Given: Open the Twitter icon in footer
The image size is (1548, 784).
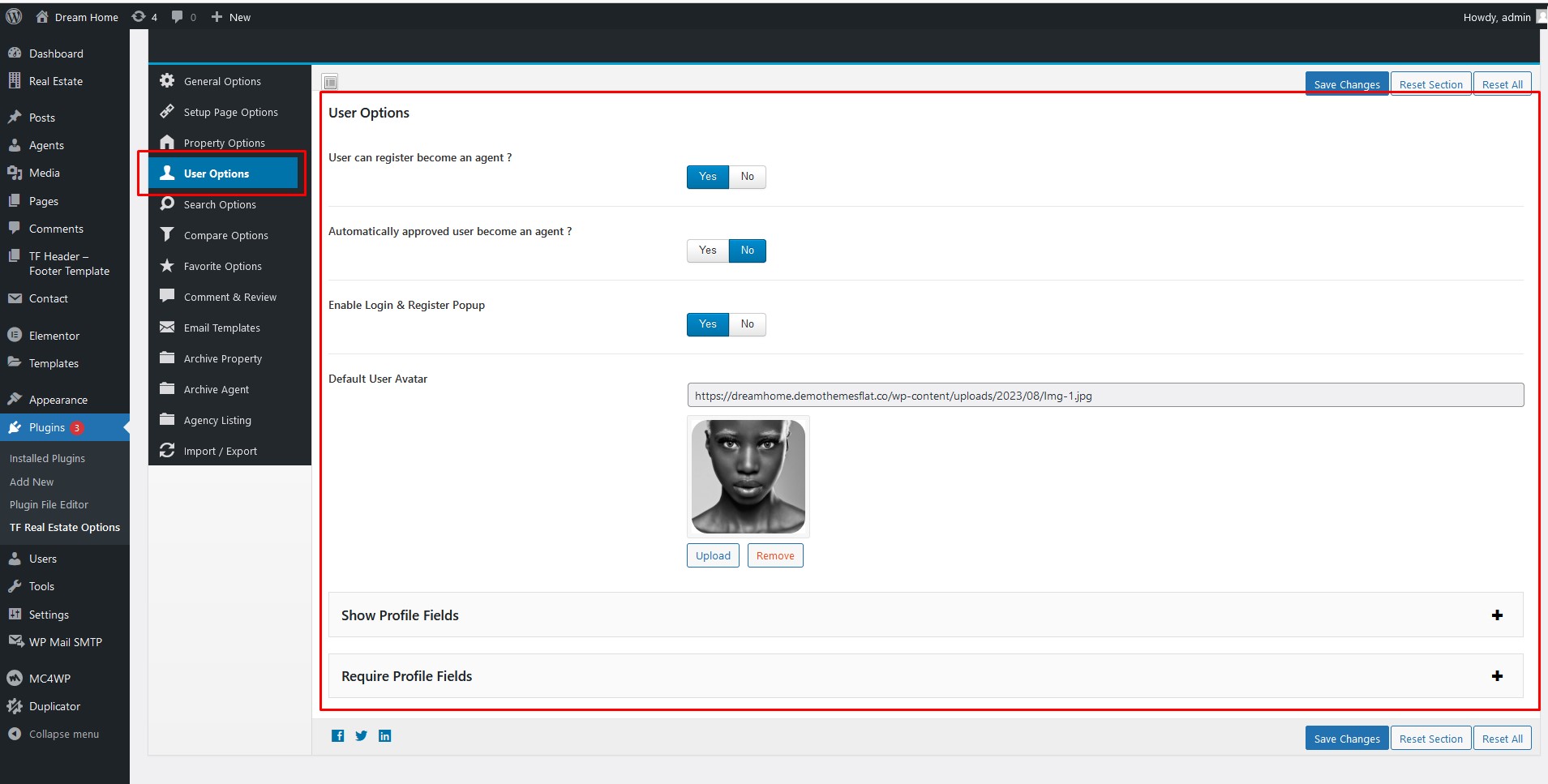Looking at the screenshot, I should pyautogui.click(x=362, y=735).
